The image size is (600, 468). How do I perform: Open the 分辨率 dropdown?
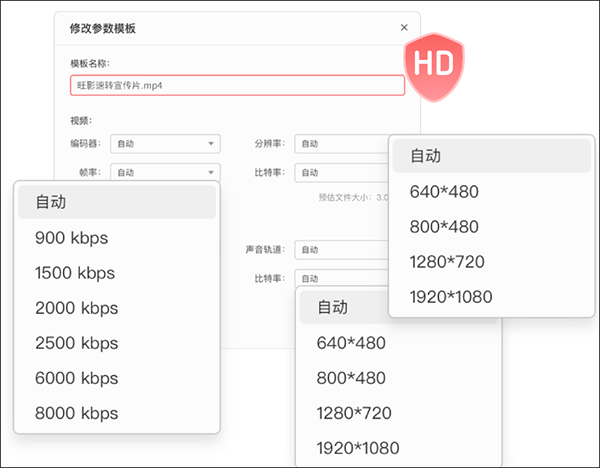[x=341, y=144]
